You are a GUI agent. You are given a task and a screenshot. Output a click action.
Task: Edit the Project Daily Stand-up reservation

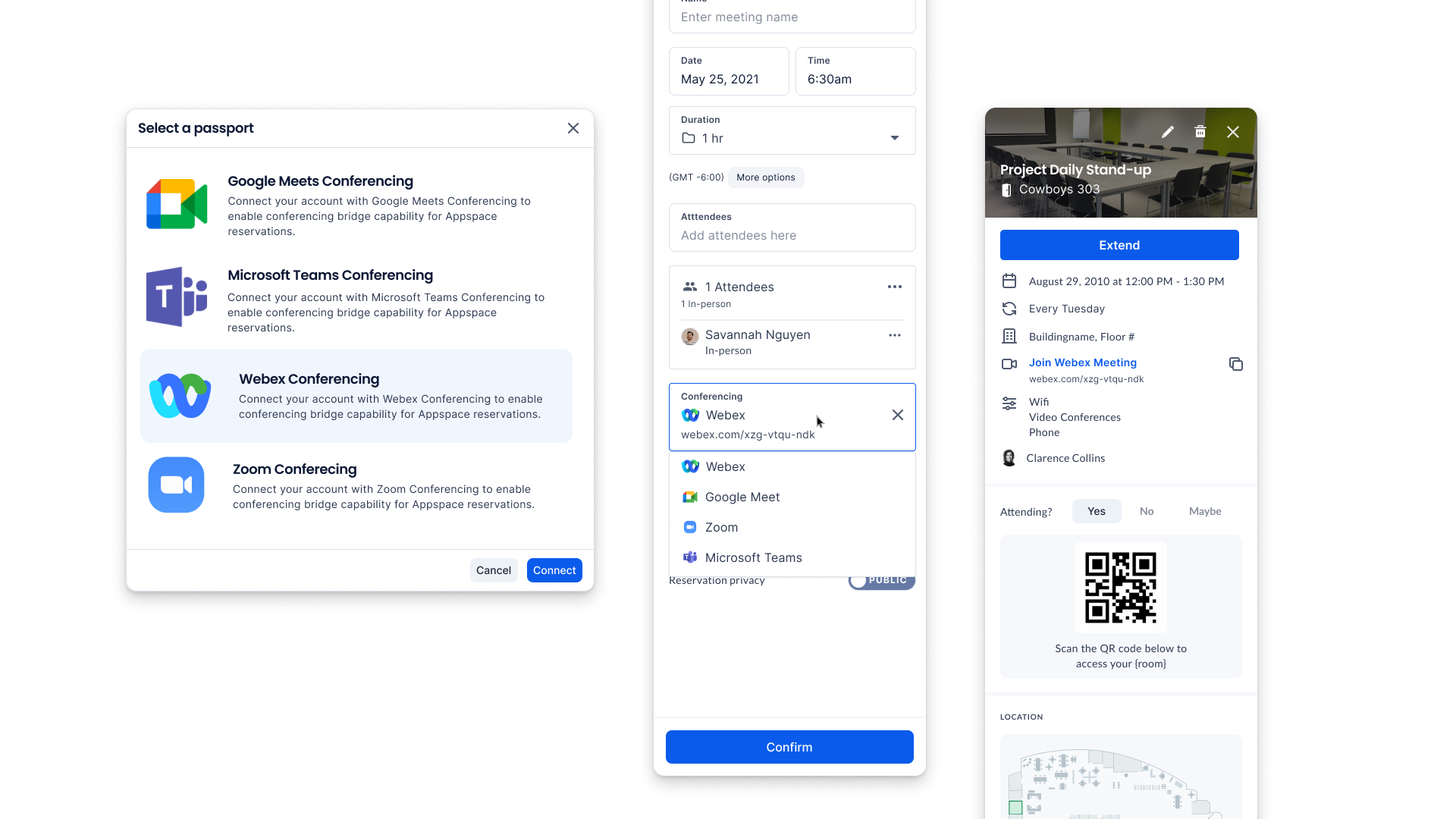point(1168,132)
